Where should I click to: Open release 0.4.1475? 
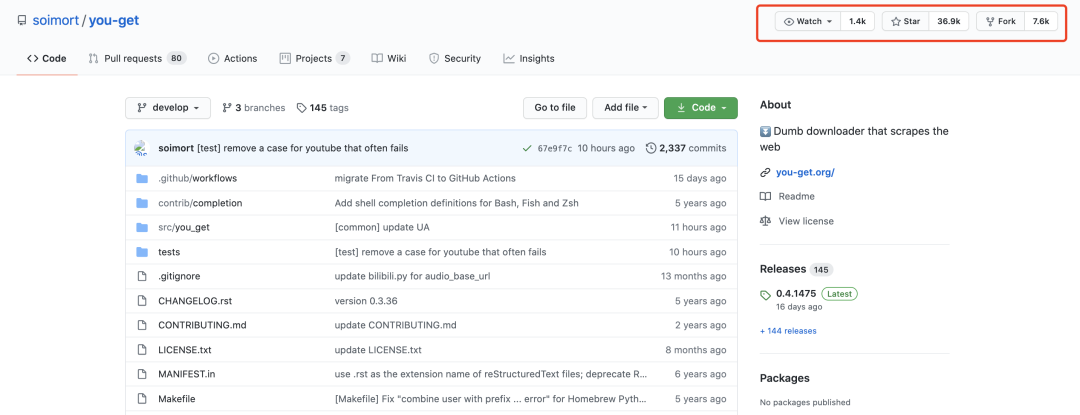[x=796, y=294]
